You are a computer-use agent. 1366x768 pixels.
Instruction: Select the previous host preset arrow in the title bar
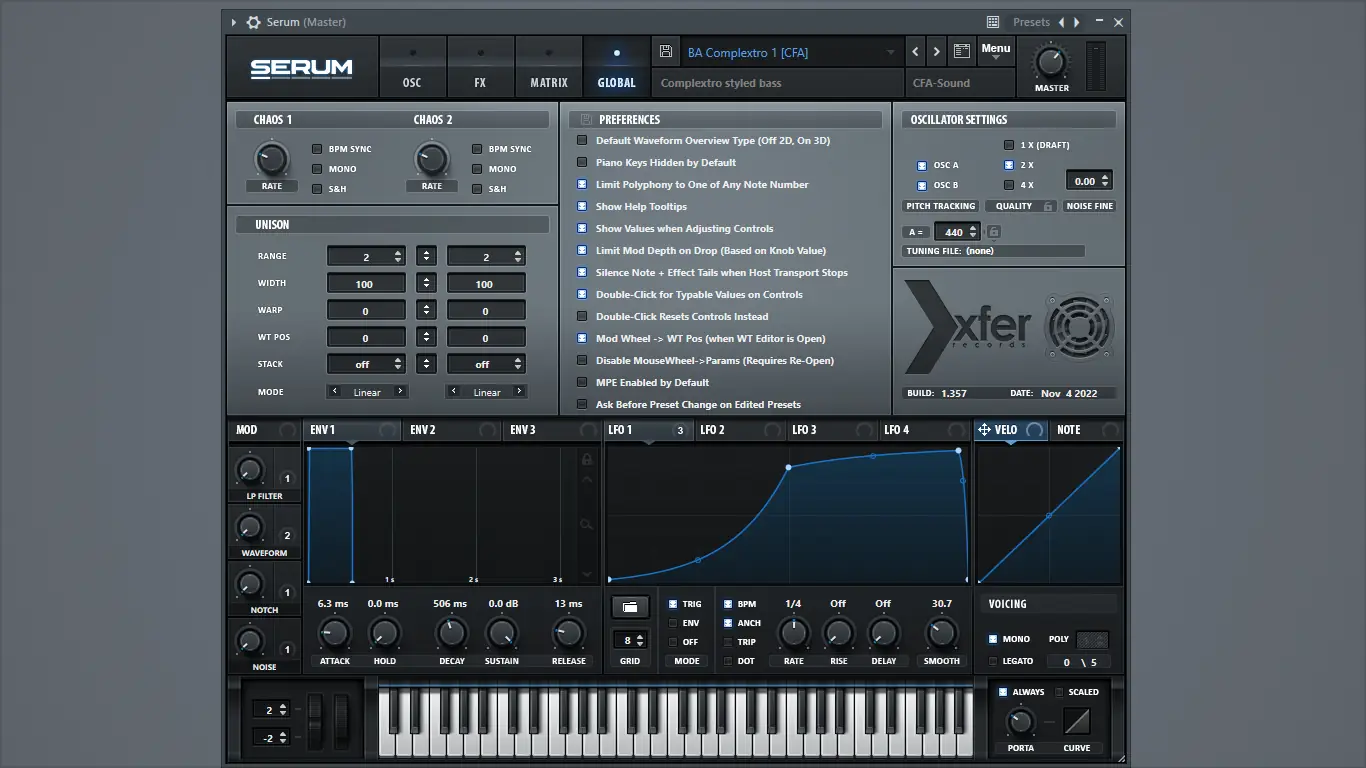coord(1062,22)
